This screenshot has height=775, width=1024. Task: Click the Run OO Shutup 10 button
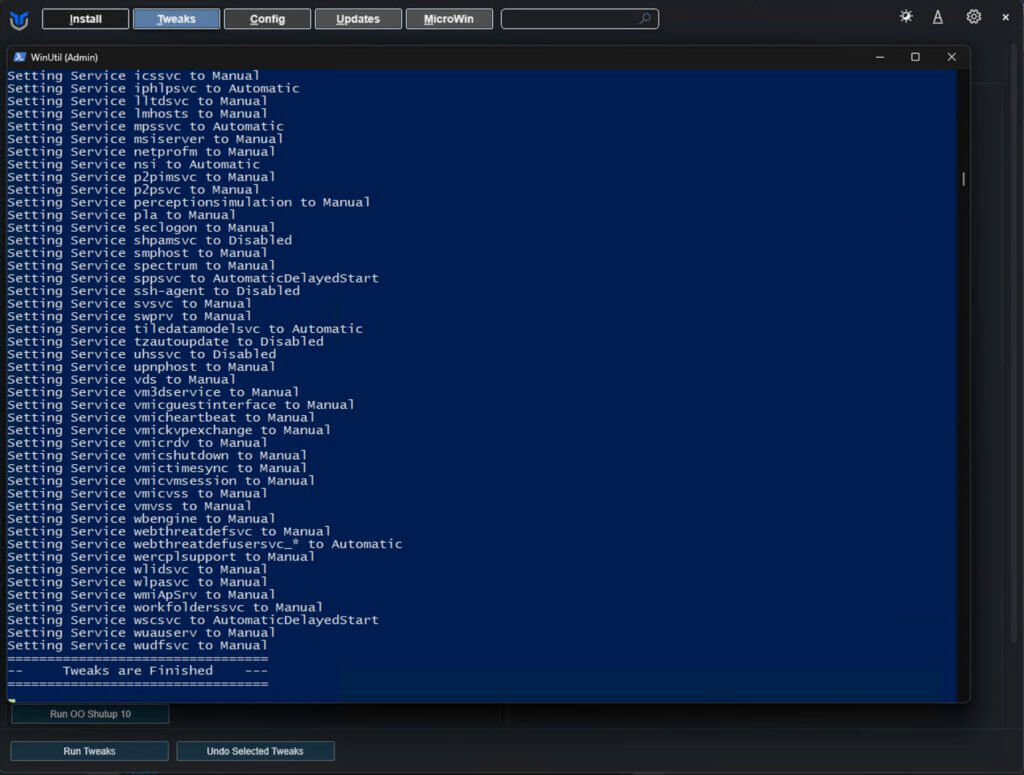coord(90,714)
